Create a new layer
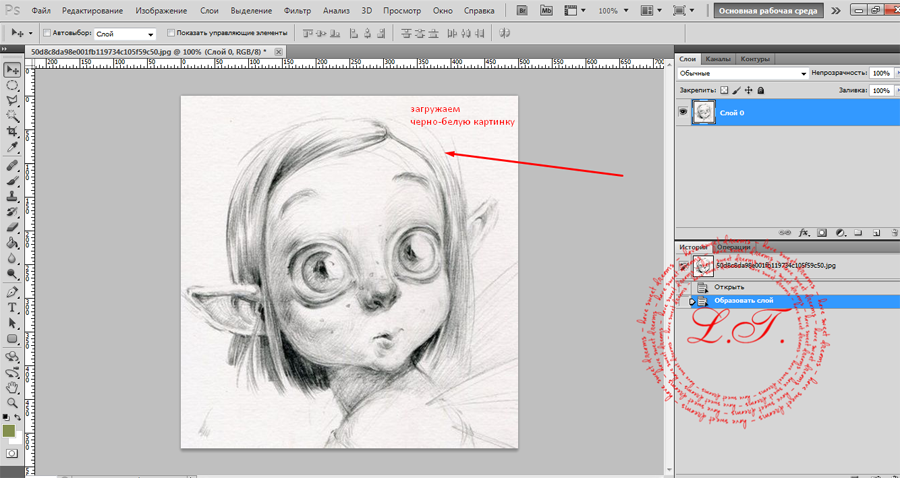900x478 pixels. point(876,233)
